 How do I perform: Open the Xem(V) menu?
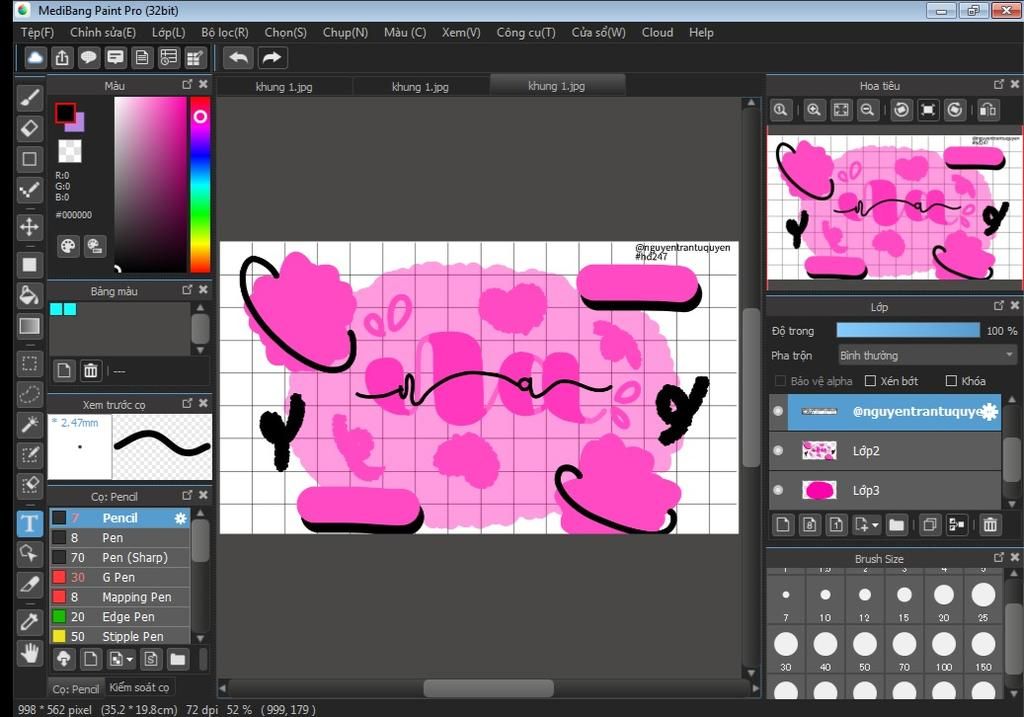pos(461,32)
